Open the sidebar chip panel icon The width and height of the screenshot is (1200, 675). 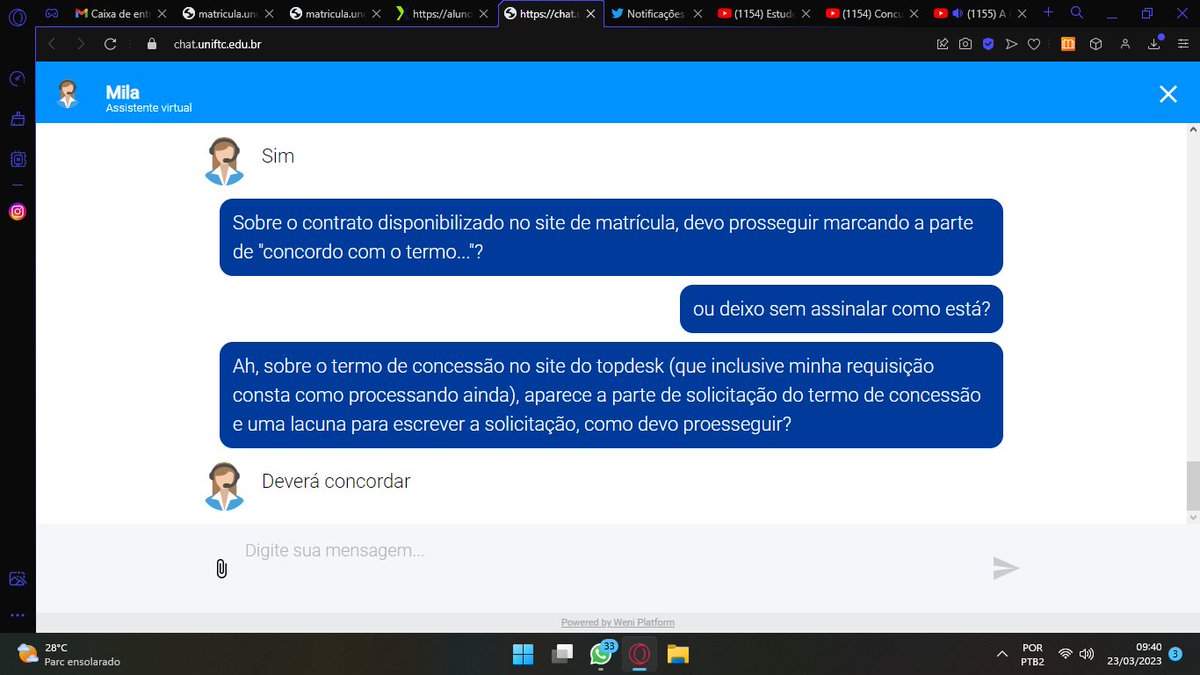(17, 159)
